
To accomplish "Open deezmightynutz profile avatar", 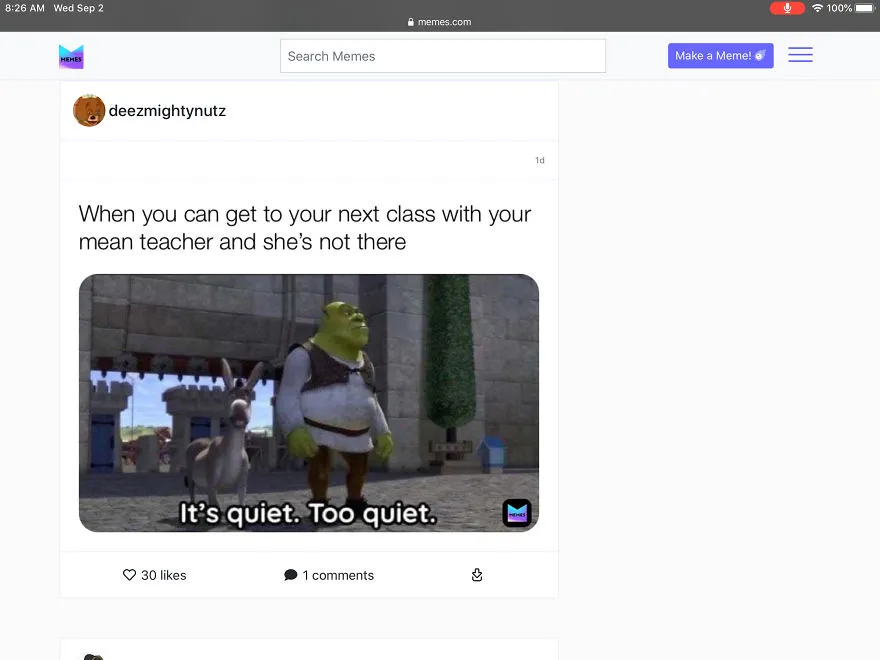I will tap(89, 111).
